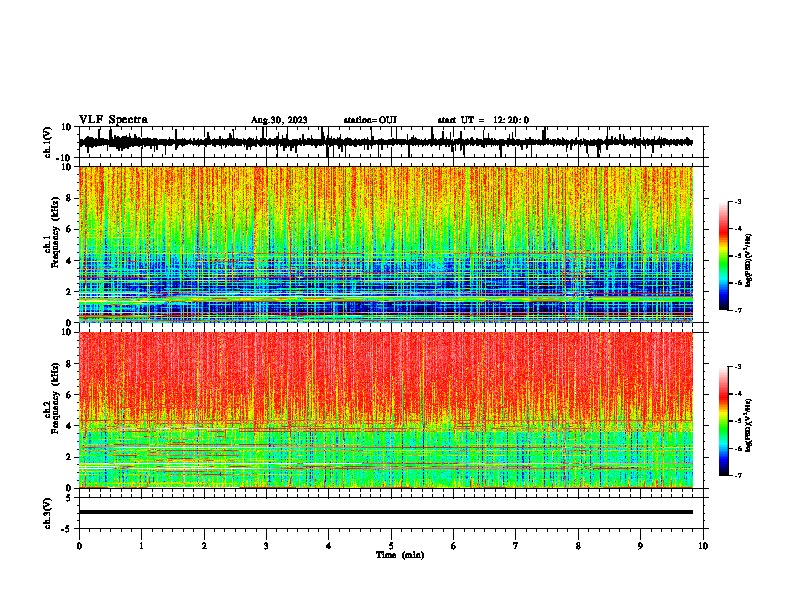The image size is (792, 612).
Task: Click the "6" kHz tick of ch.2 spectrogram
Action: (70, 395)
